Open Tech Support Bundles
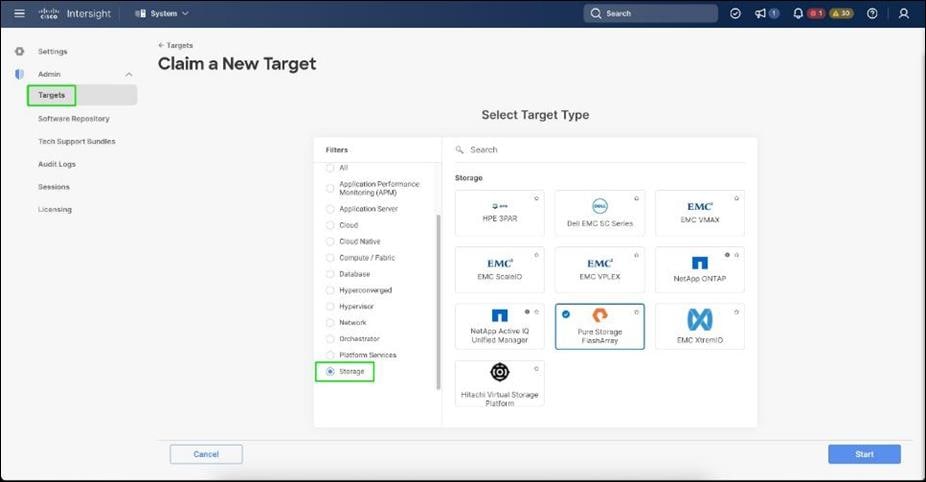The height and width of the screenshot is (482, 926). 77,141
